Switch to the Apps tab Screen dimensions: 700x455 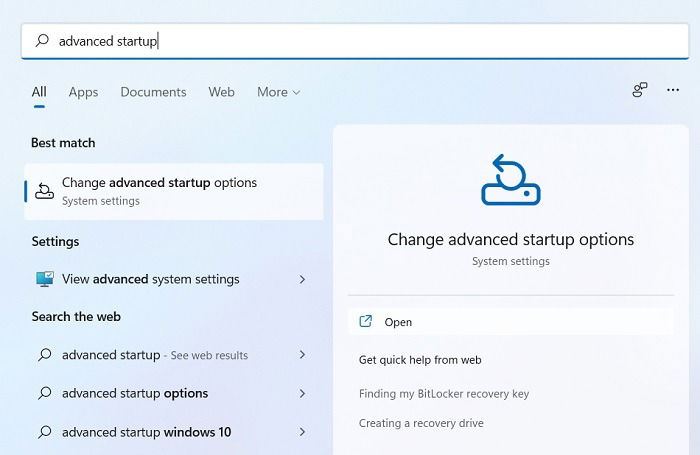[x=83, y=92]
